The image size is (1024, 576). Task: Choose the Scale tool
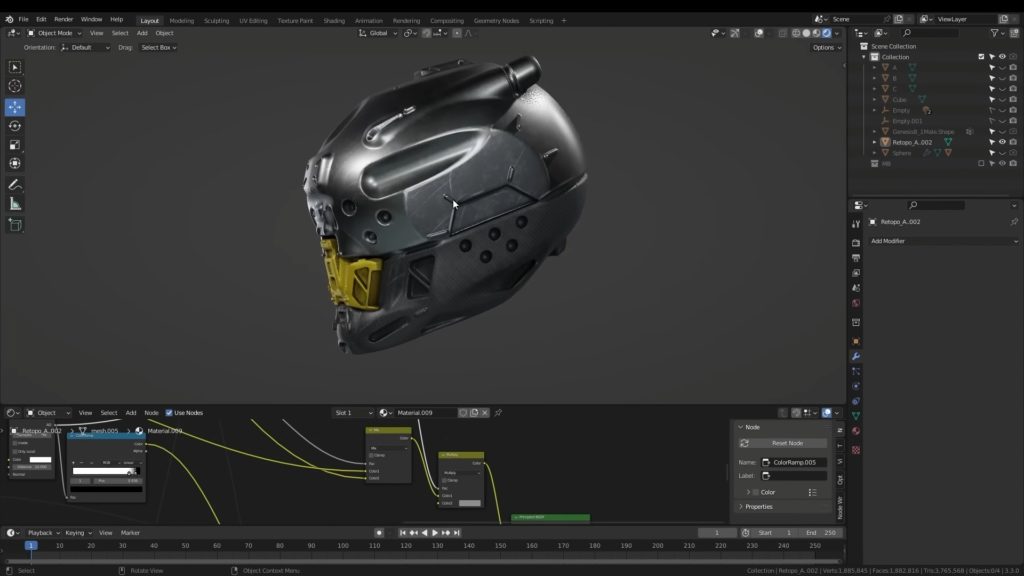15,145
